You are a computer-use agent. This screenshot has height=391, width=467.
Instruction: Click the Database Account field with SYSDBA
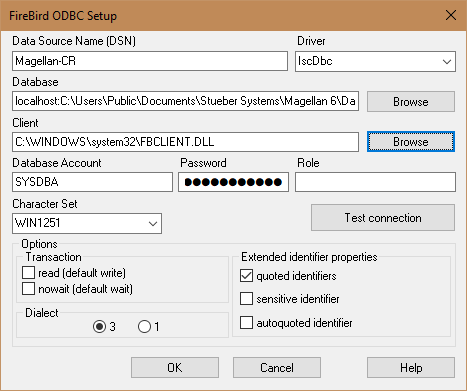(92, 182)
